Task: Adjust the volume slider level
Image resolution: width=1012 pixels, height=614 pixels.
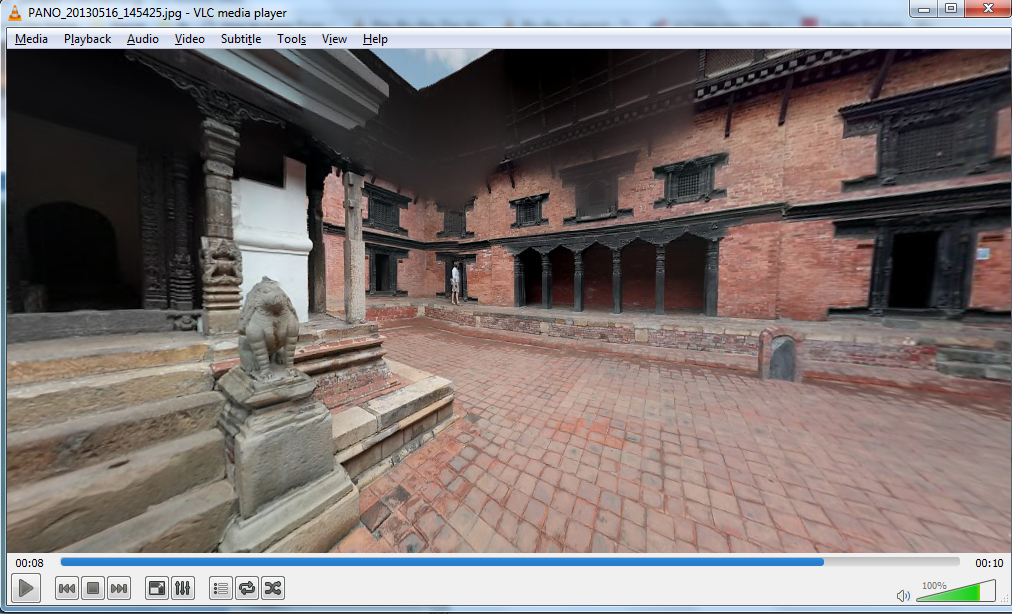Action: pos(955,593)
